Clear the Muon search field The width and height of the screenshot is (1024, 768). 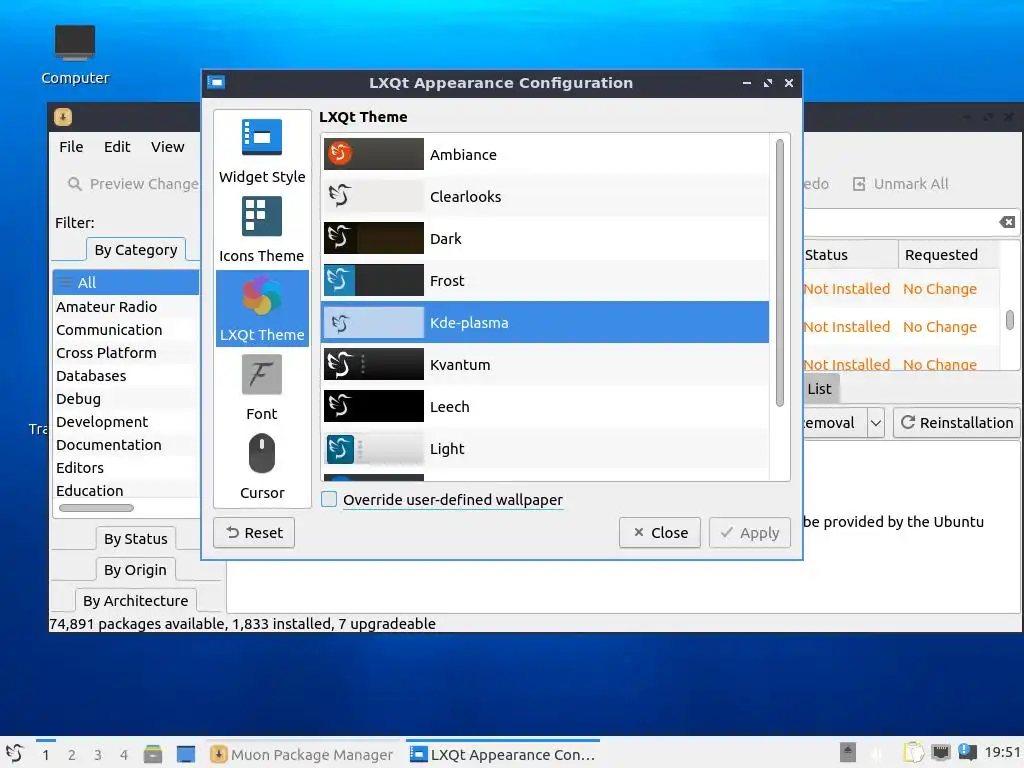tap(1007, 222)
